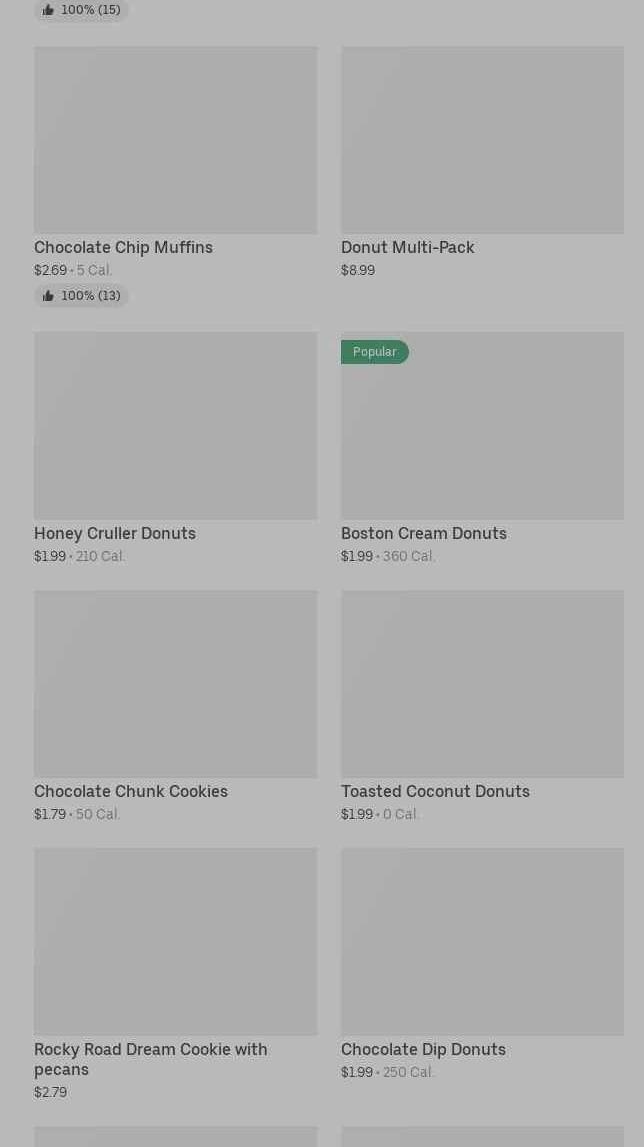Click Toasted Coconut Donuts title
The width and height of the screenshot is (644, 1147).
435,791
